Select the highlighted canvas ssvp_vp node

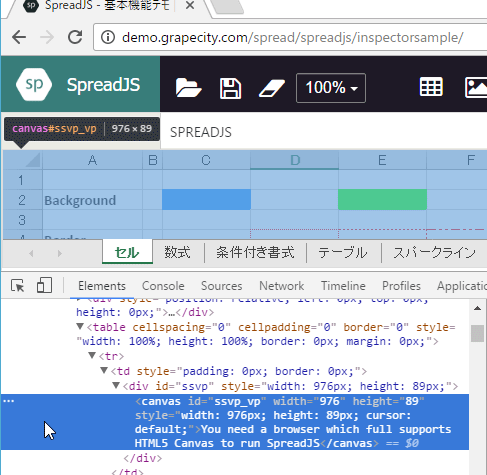(x=235, y=422)
